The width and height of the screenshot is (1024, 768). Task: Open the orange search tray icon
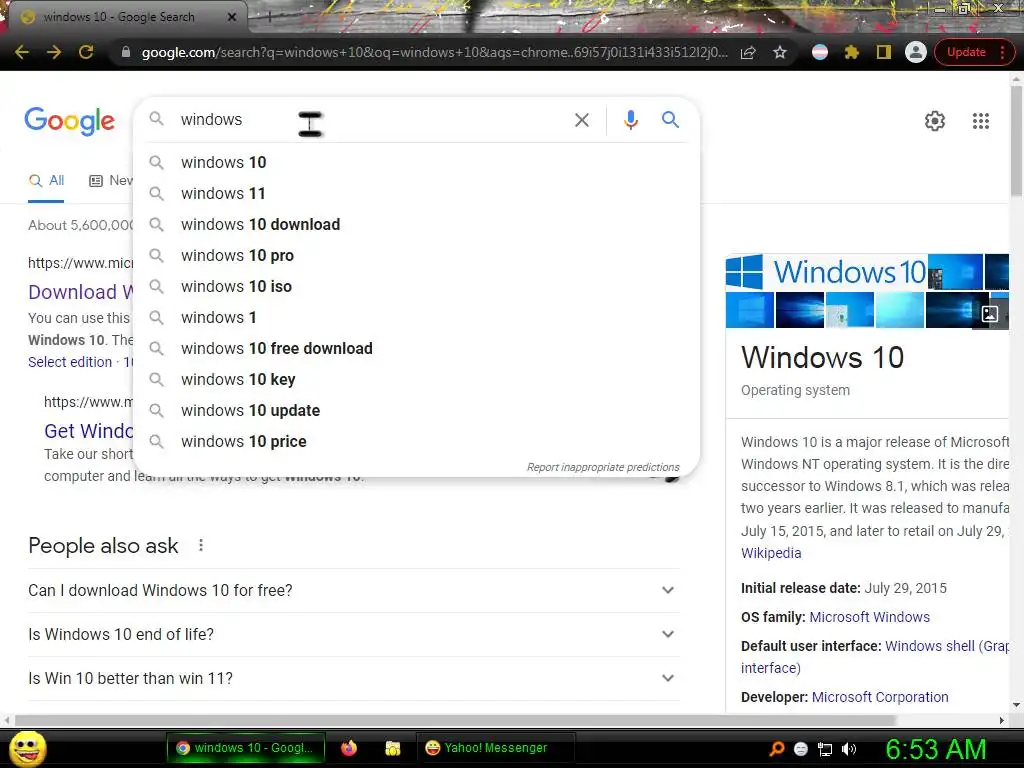coord(776,749)
